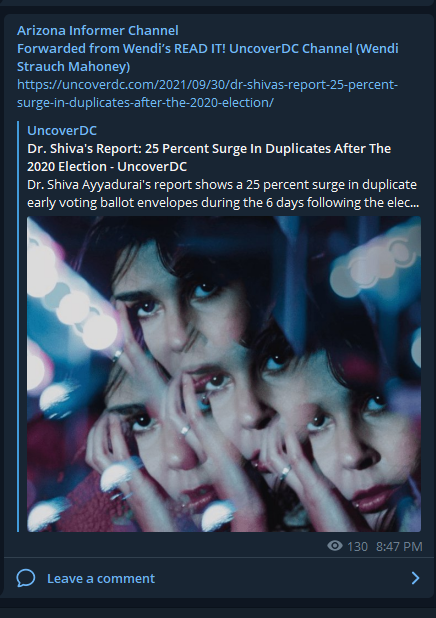Open the Arizona Informer Channel name
The image size is (436, 618).
click(97, 30)
